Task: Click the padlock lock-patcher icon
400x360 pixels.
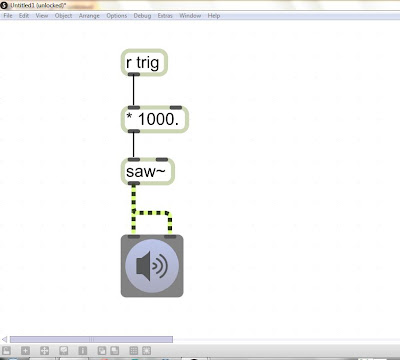Action: tap(6, 351)
